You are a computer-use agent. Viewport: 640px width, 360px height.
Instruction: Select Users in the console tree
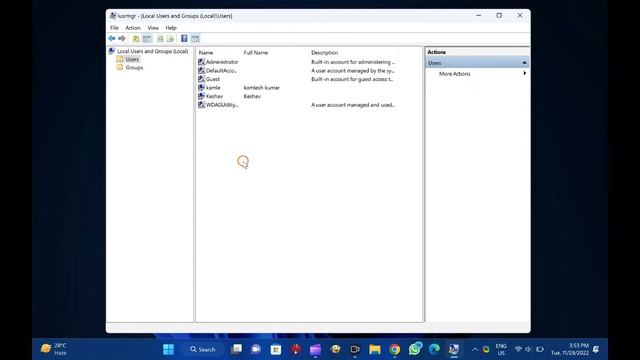[132, 59]
